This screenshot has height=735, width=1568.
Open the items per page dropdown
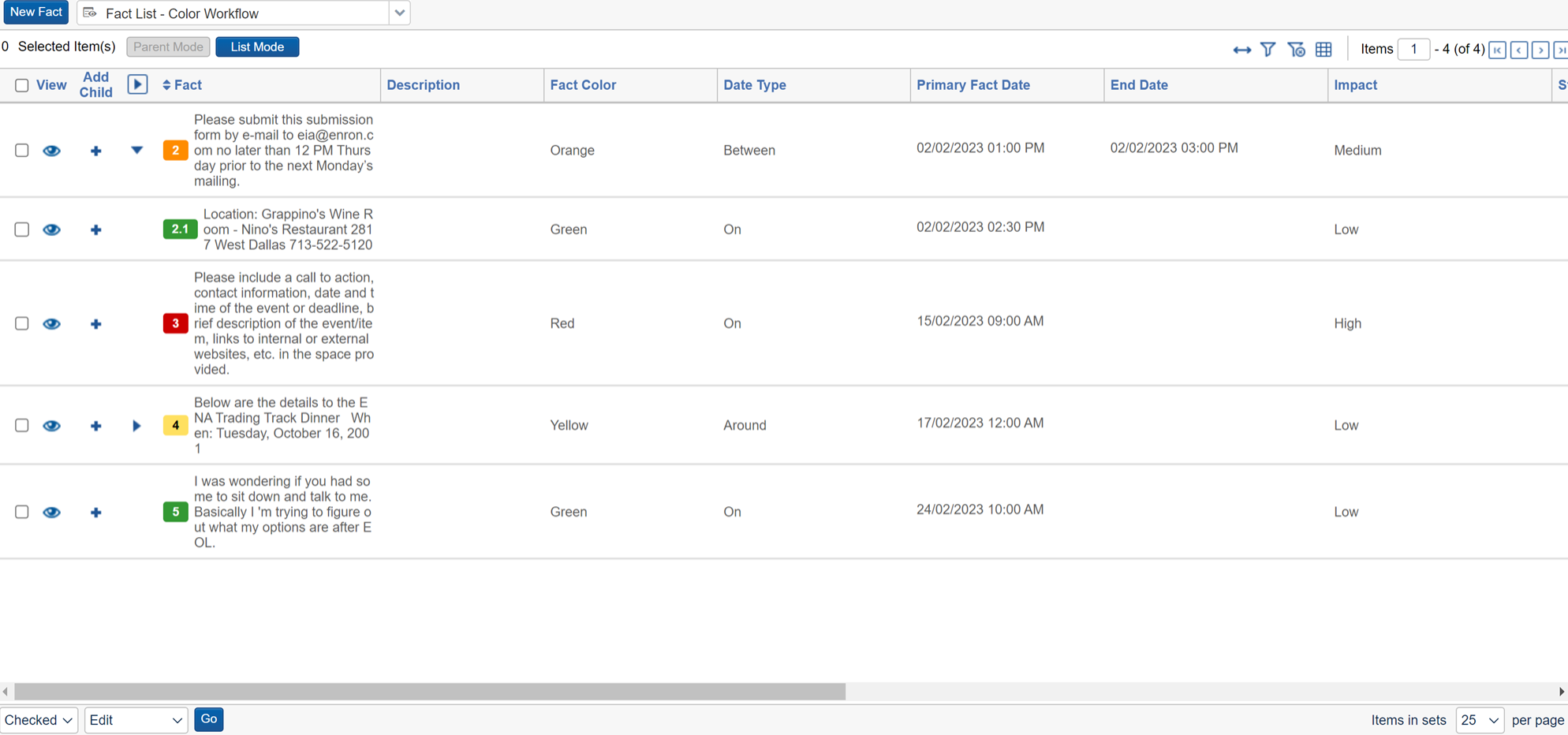(x=1480, y=719)
